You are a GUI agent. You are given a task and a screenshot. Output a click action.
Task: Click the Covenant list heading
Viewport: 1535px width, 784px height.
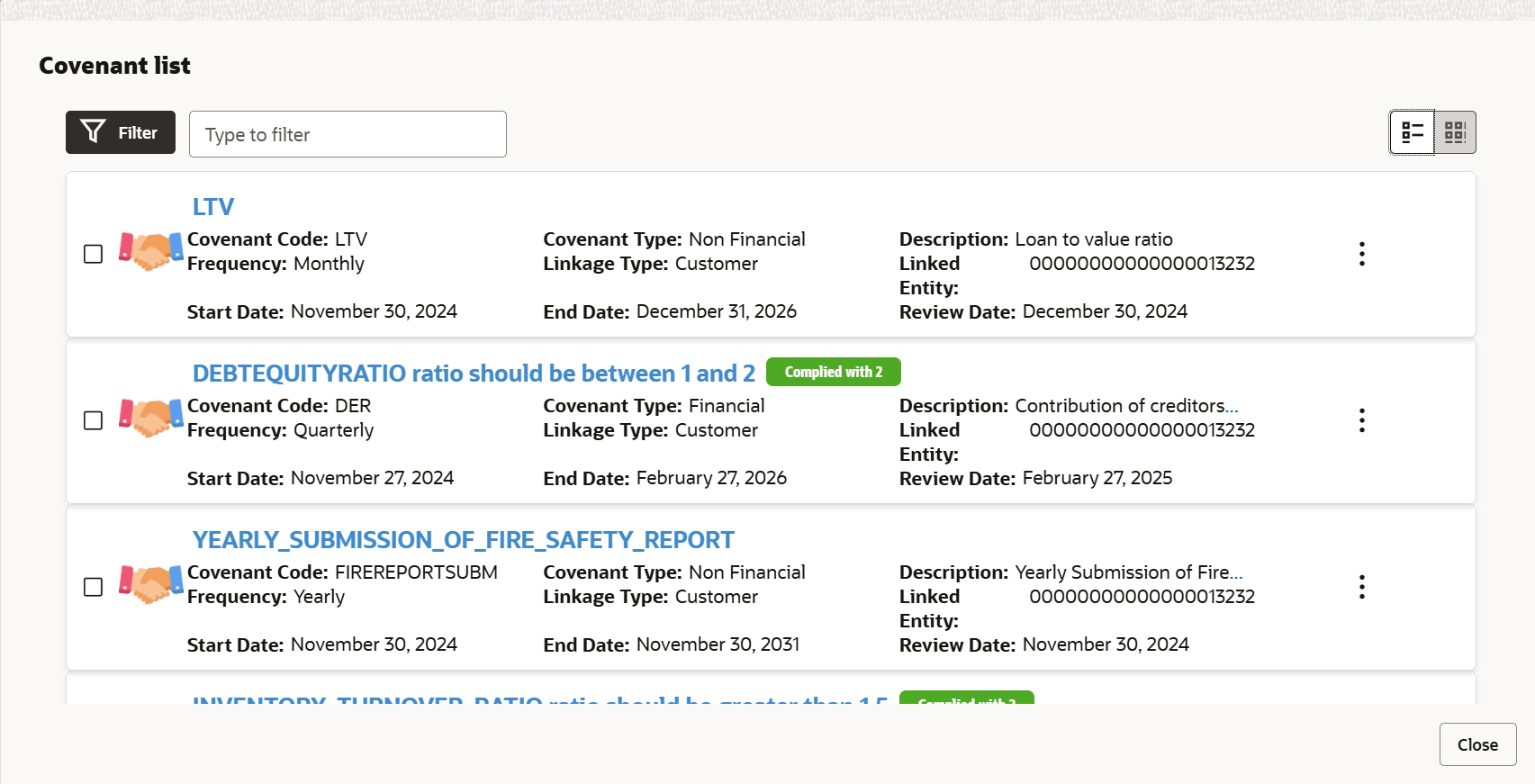114,66
